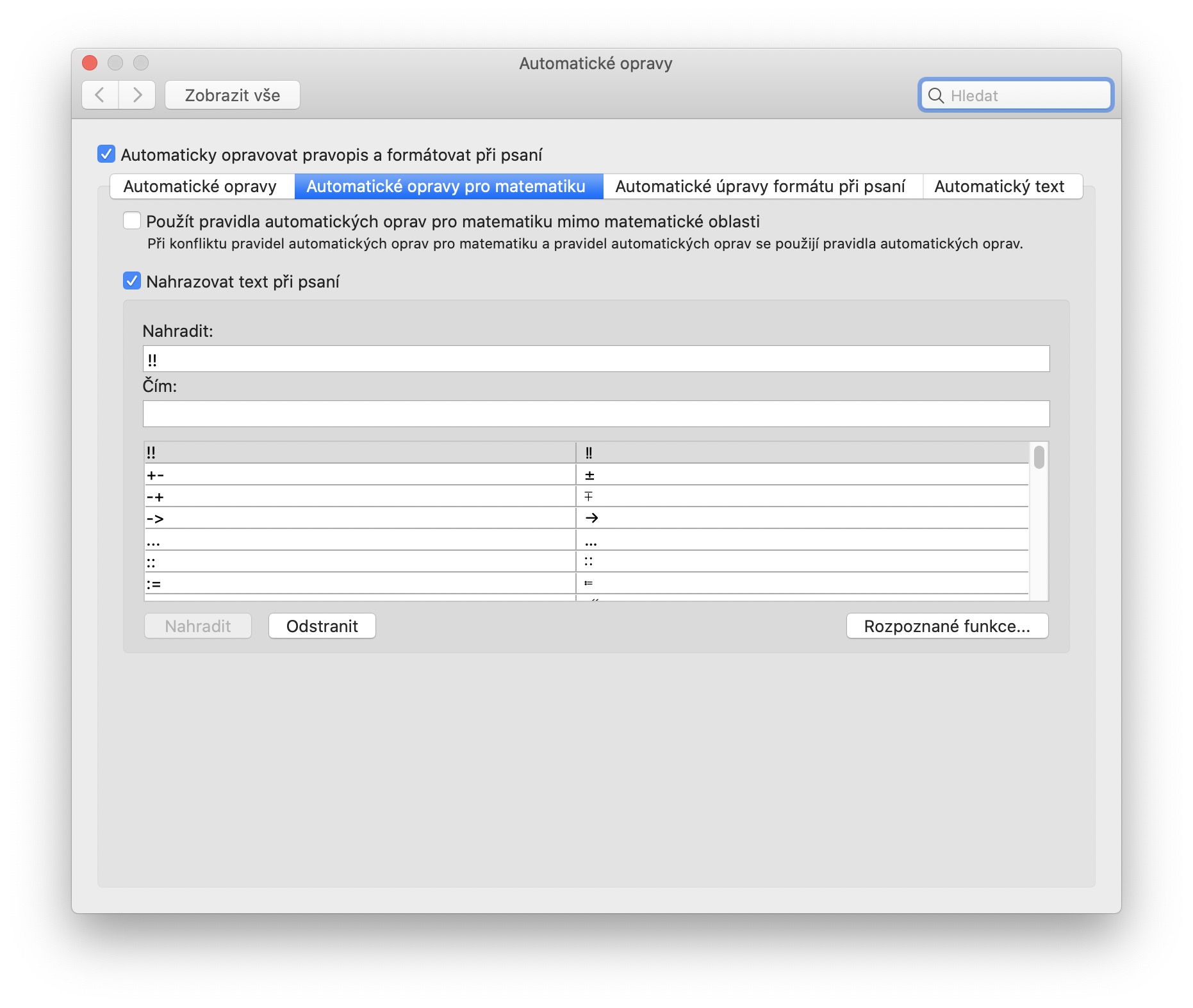The image size is (1193, 1008).
Task: Click the empty Čím input field
Action: [596, 414]
